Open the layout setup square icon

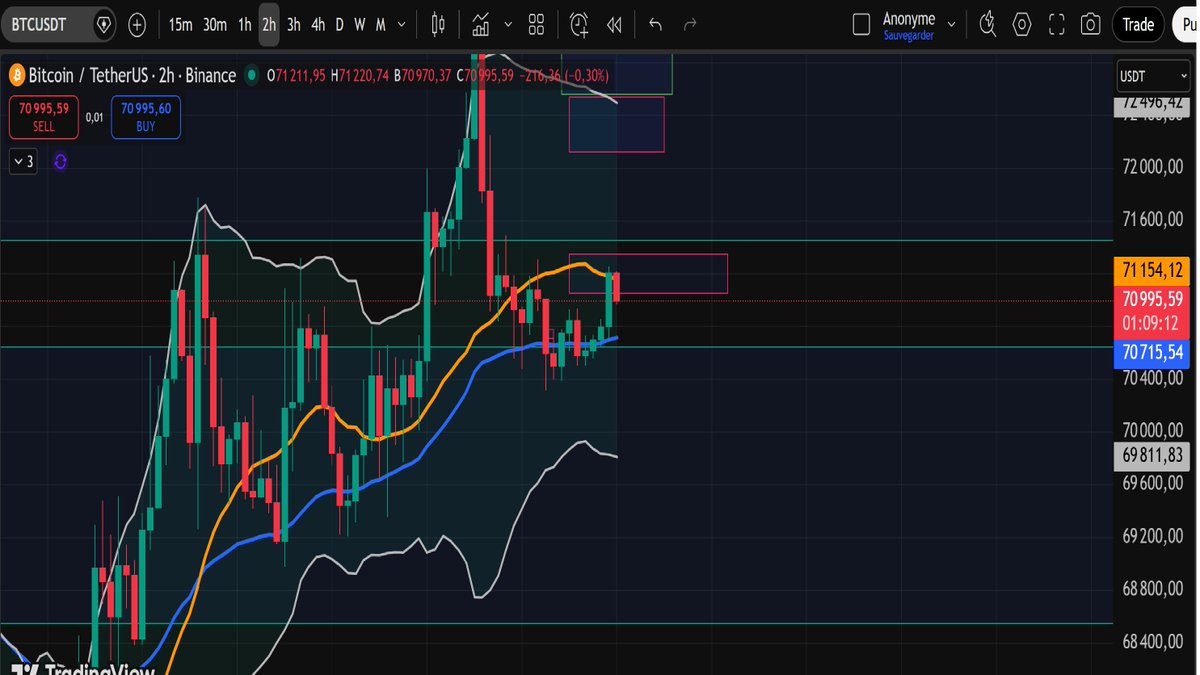pos(861,25)
